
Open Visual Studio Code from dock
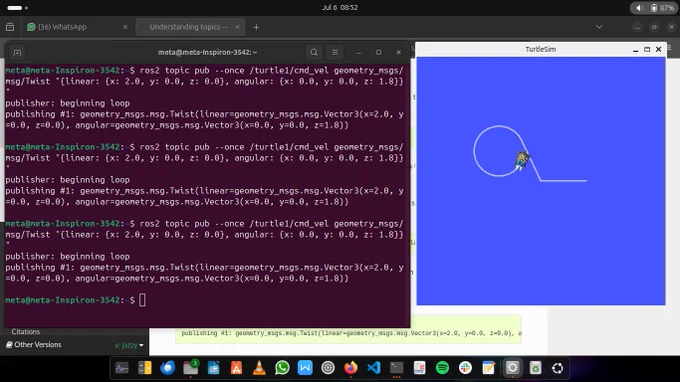(x=374, y=368)
